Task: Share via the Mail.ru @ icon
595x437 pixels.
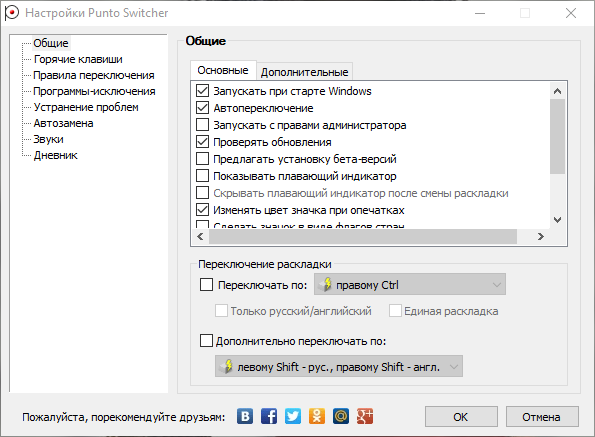Action: (x=341, y=417)
